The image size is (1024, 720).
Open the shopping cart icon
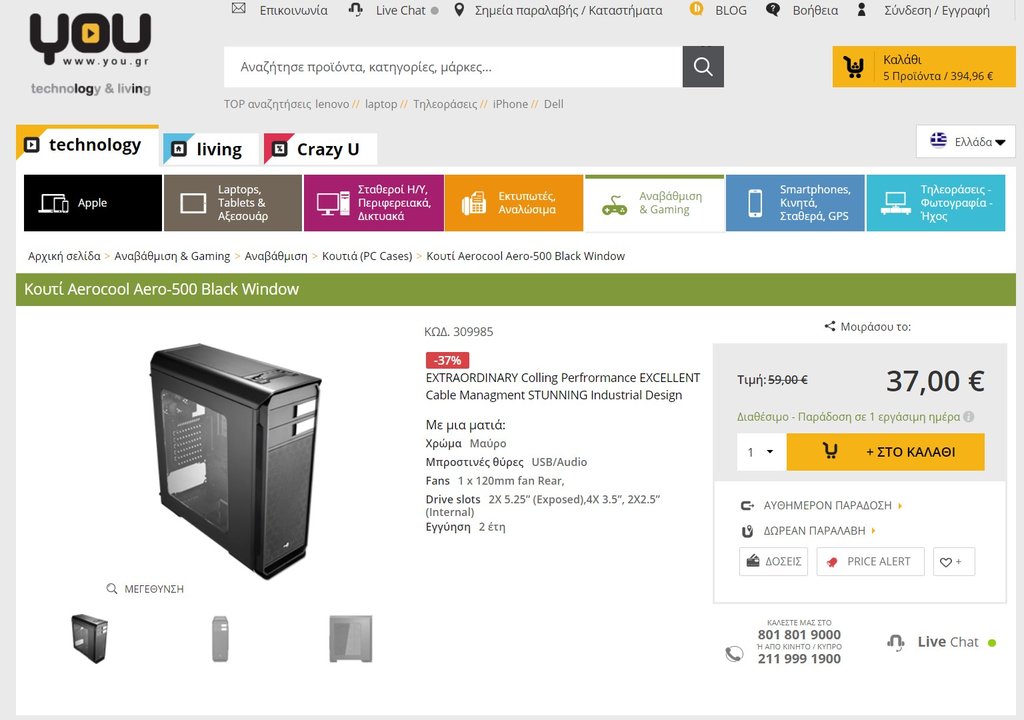click(853, 67)
